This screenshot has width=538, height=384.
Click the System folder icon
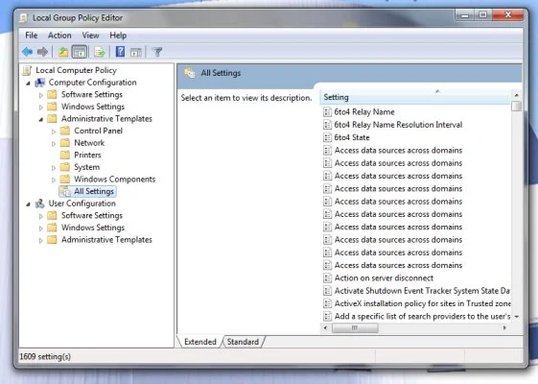tap(65, 167)
